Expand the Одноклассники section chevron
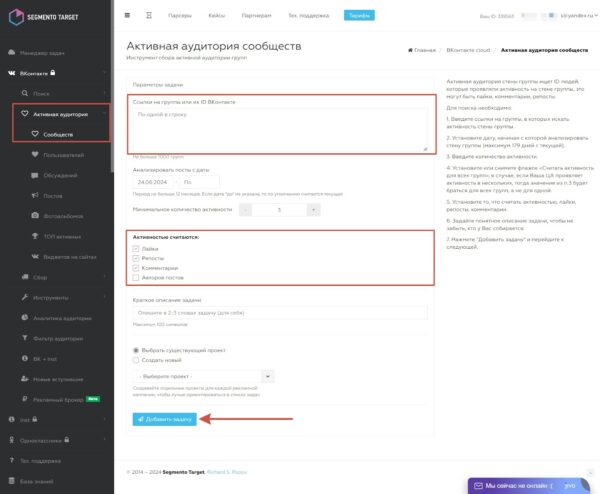Screen dimensions: 600x494 coord(104,440)
